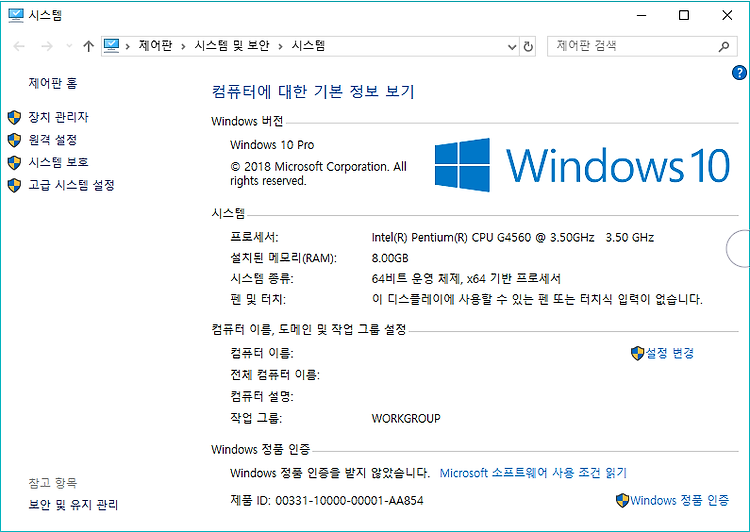Screen dimensions: 750x532
Task: Click shield icon beside 설정 변경
Action: [638, 354]
